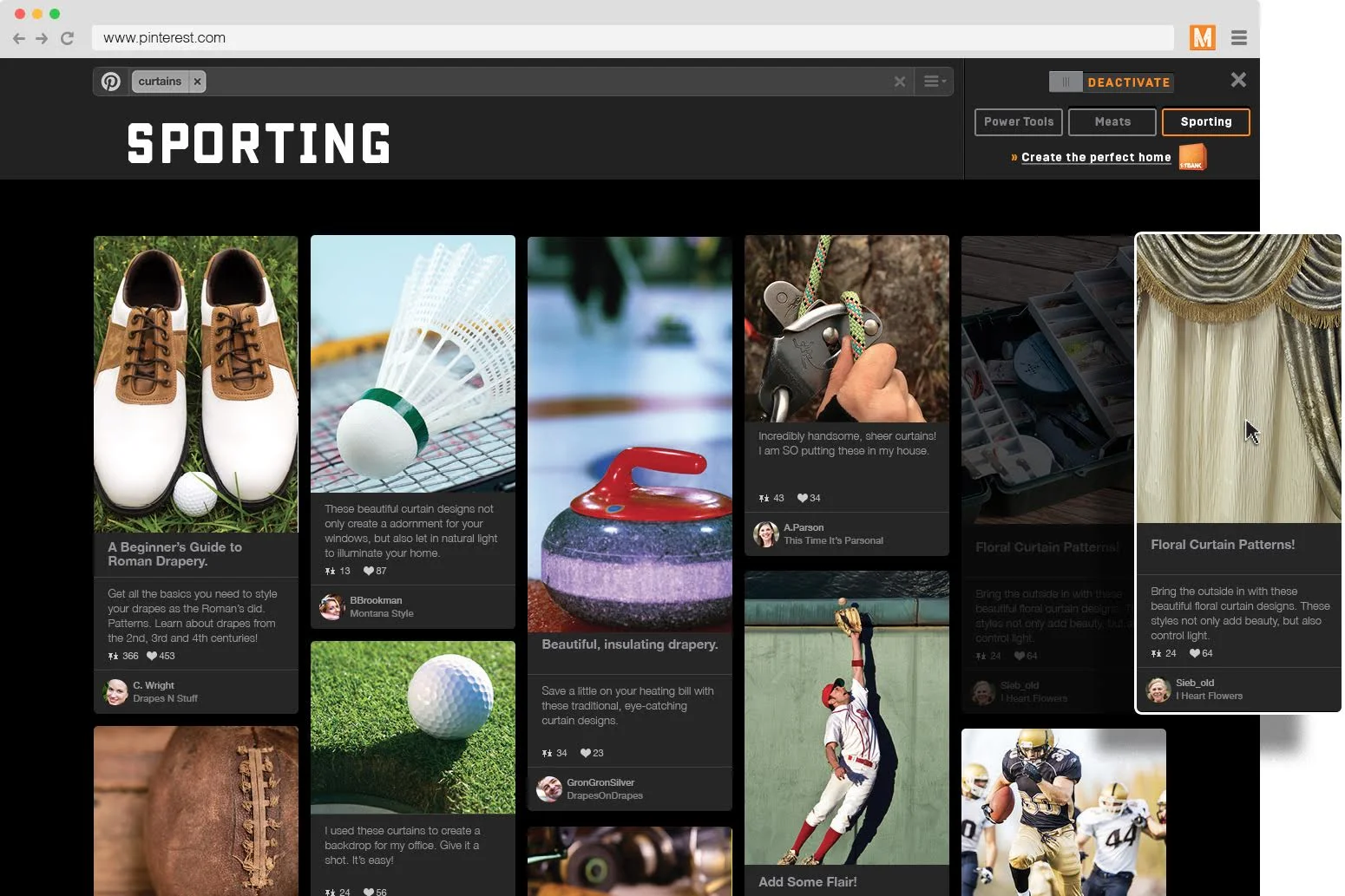This screenshot has width=1345, height=896.
Task: Open BBrookman's profile avatar
Action: (x=332, y=607)
